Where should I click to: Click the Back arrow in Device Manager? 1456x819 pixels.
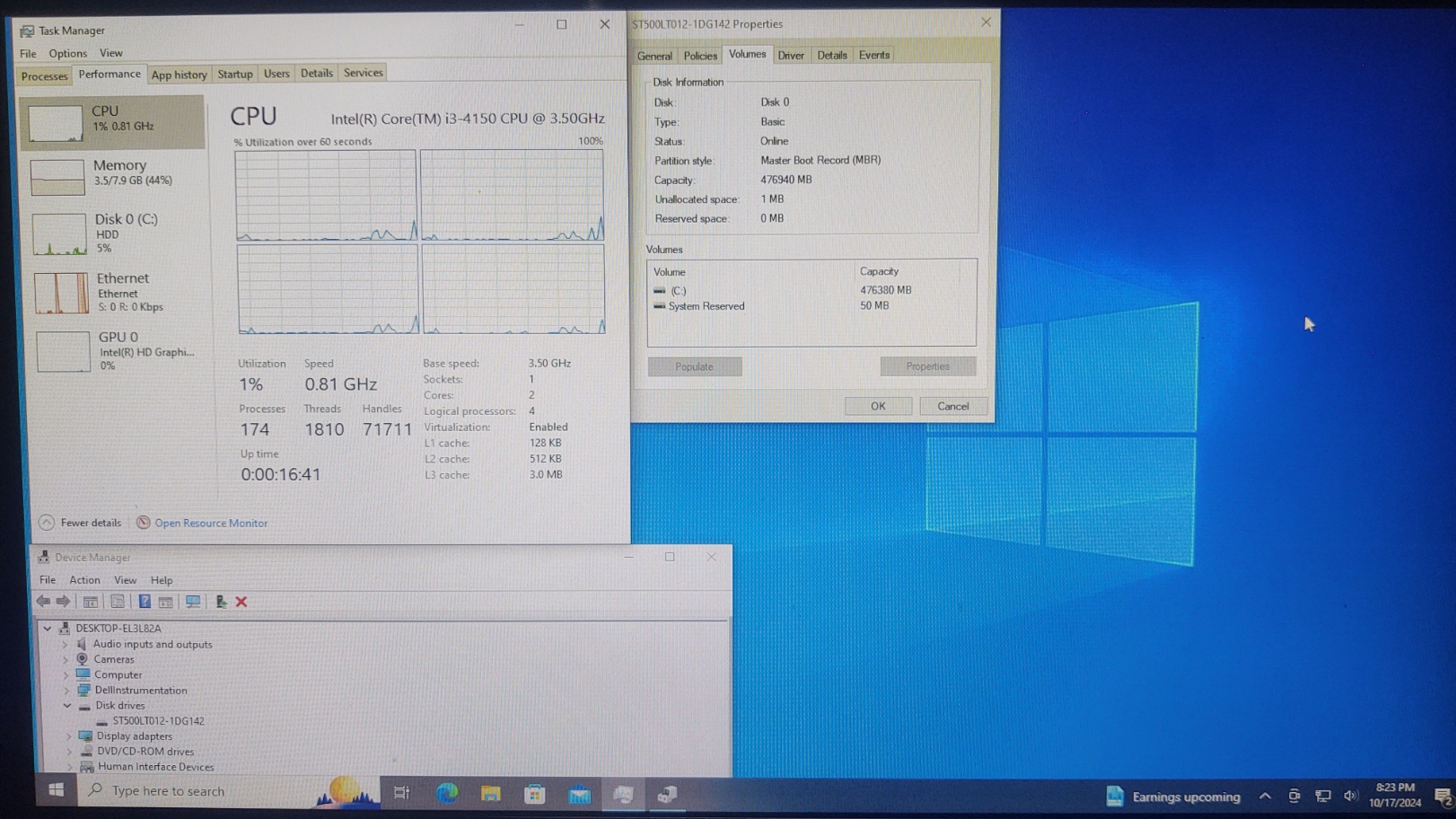(43, 602)
